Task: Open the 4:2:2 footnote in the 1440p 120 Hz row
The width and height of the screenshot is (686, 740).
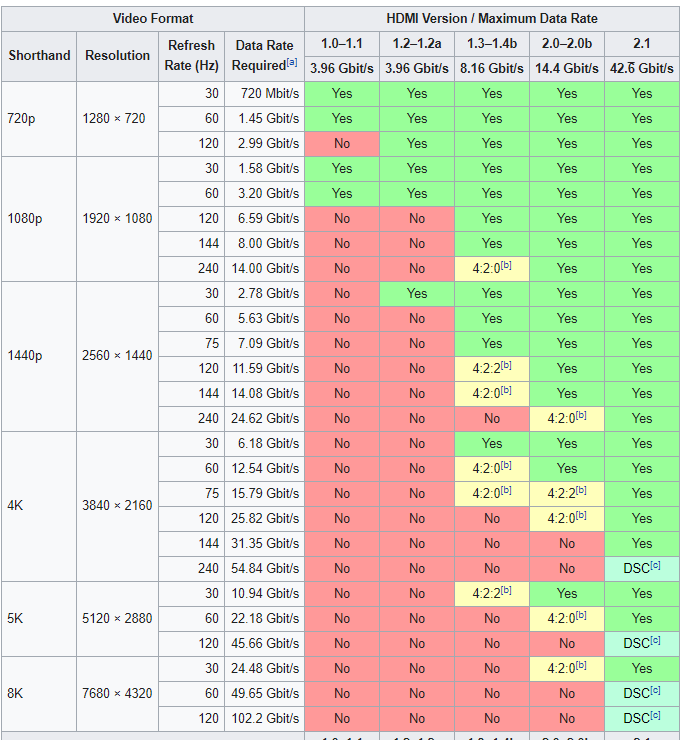Action: (506, 365)
